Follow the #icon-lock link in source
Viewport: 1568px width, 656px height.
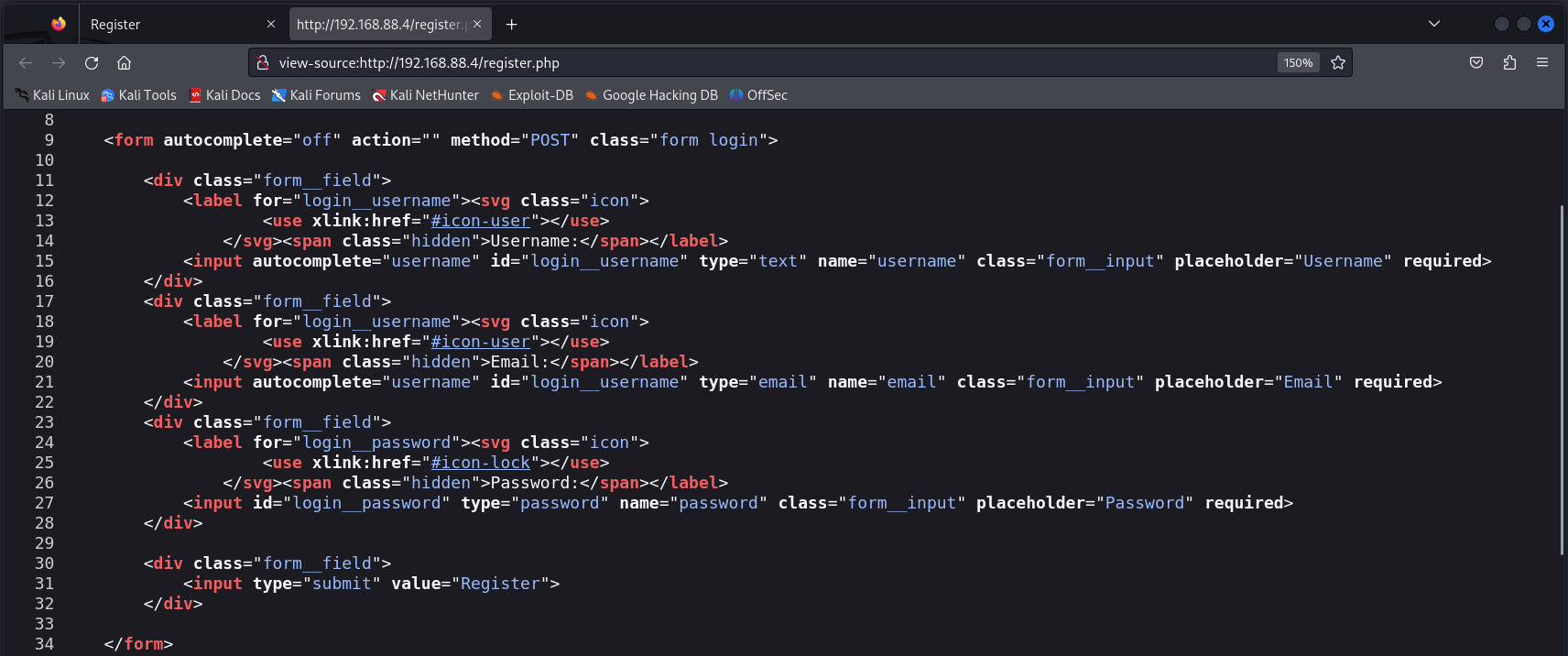(x=481, y=463)
